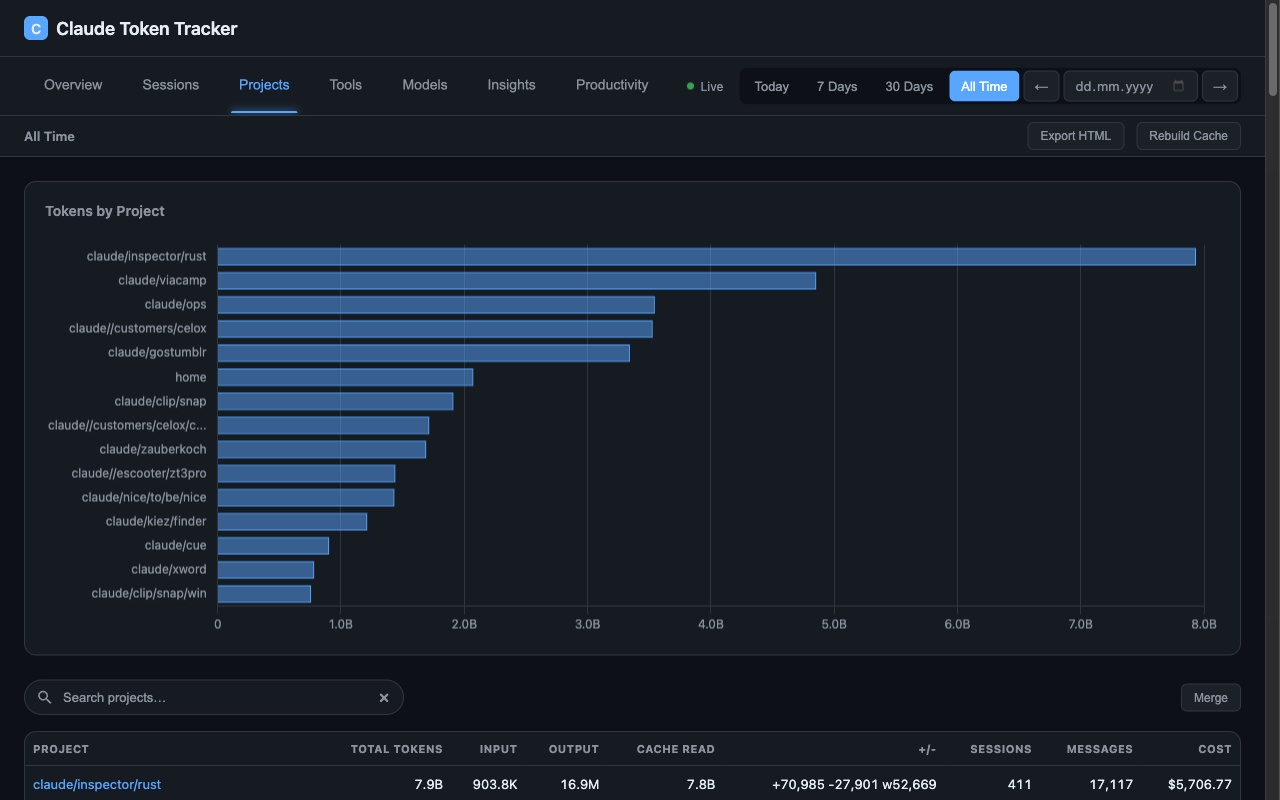Open the Overview tab
This screenshot has height=800, width=1280.
73,85
